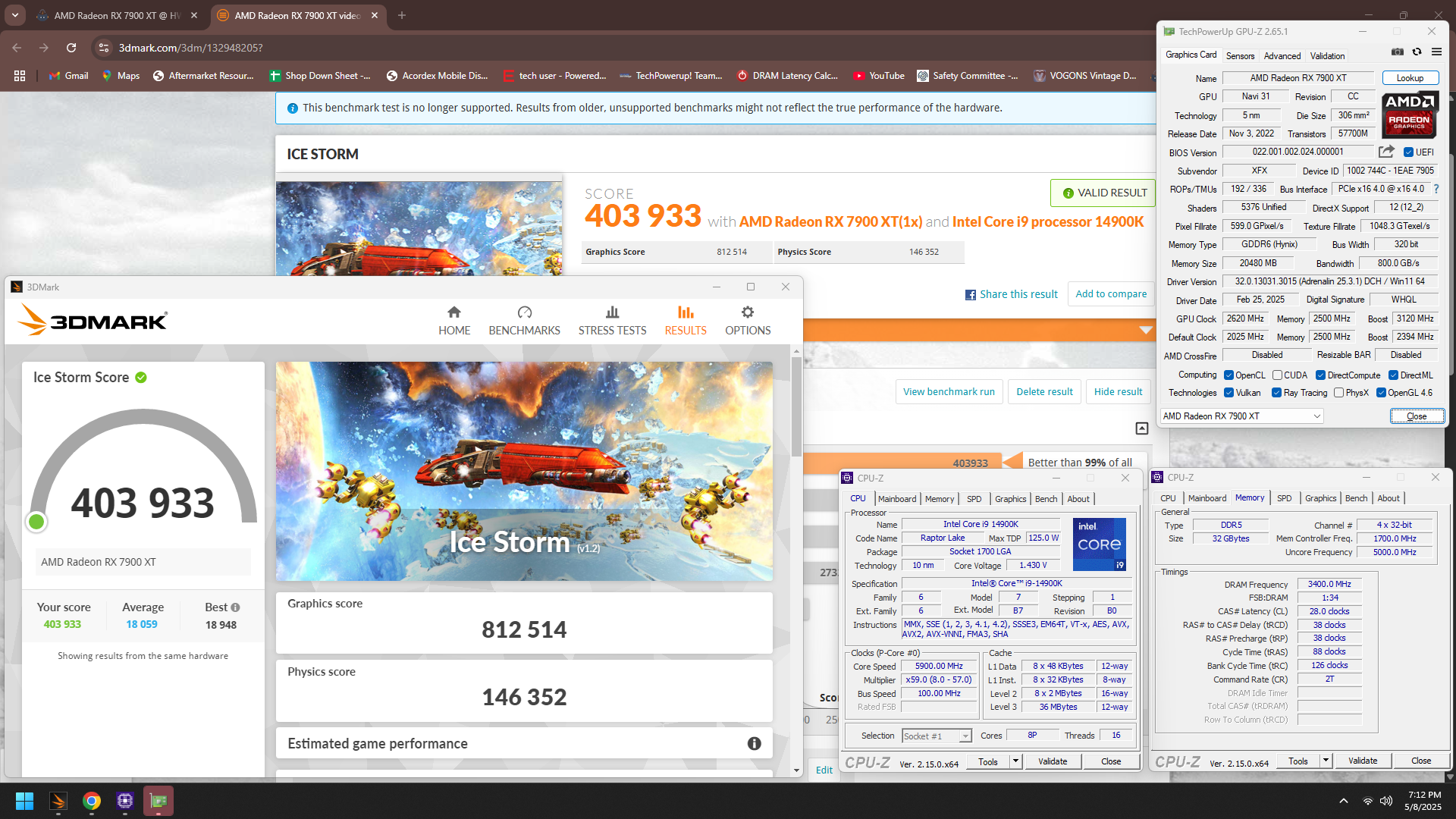The height and width of the screenshot is (819, 1456).
Task: Toggle the DirectML checkbox
Action: 1393,375
